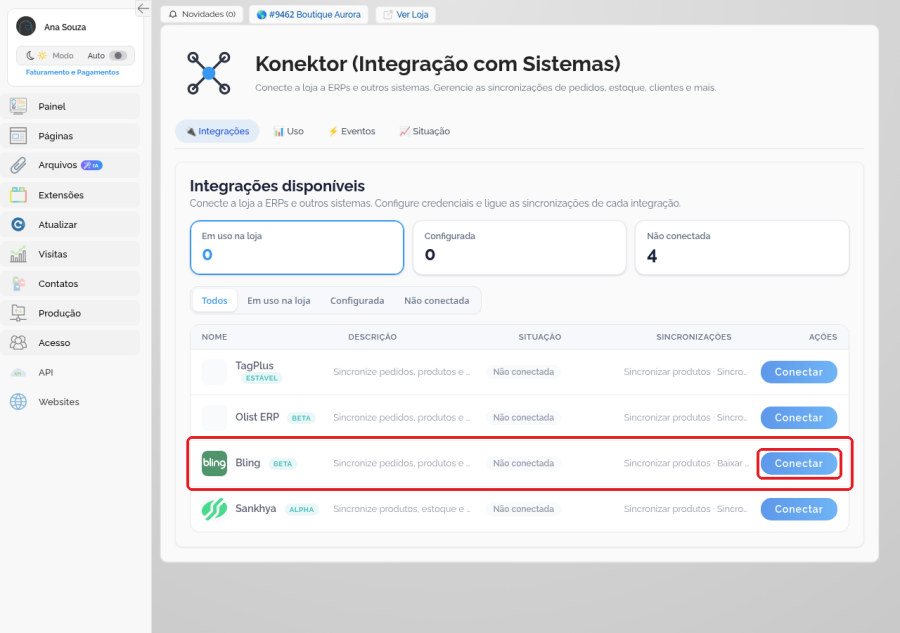900x633 pixels.
Task: Click the SINCRONIZAÇÕES column header
Action: [693, 337]
